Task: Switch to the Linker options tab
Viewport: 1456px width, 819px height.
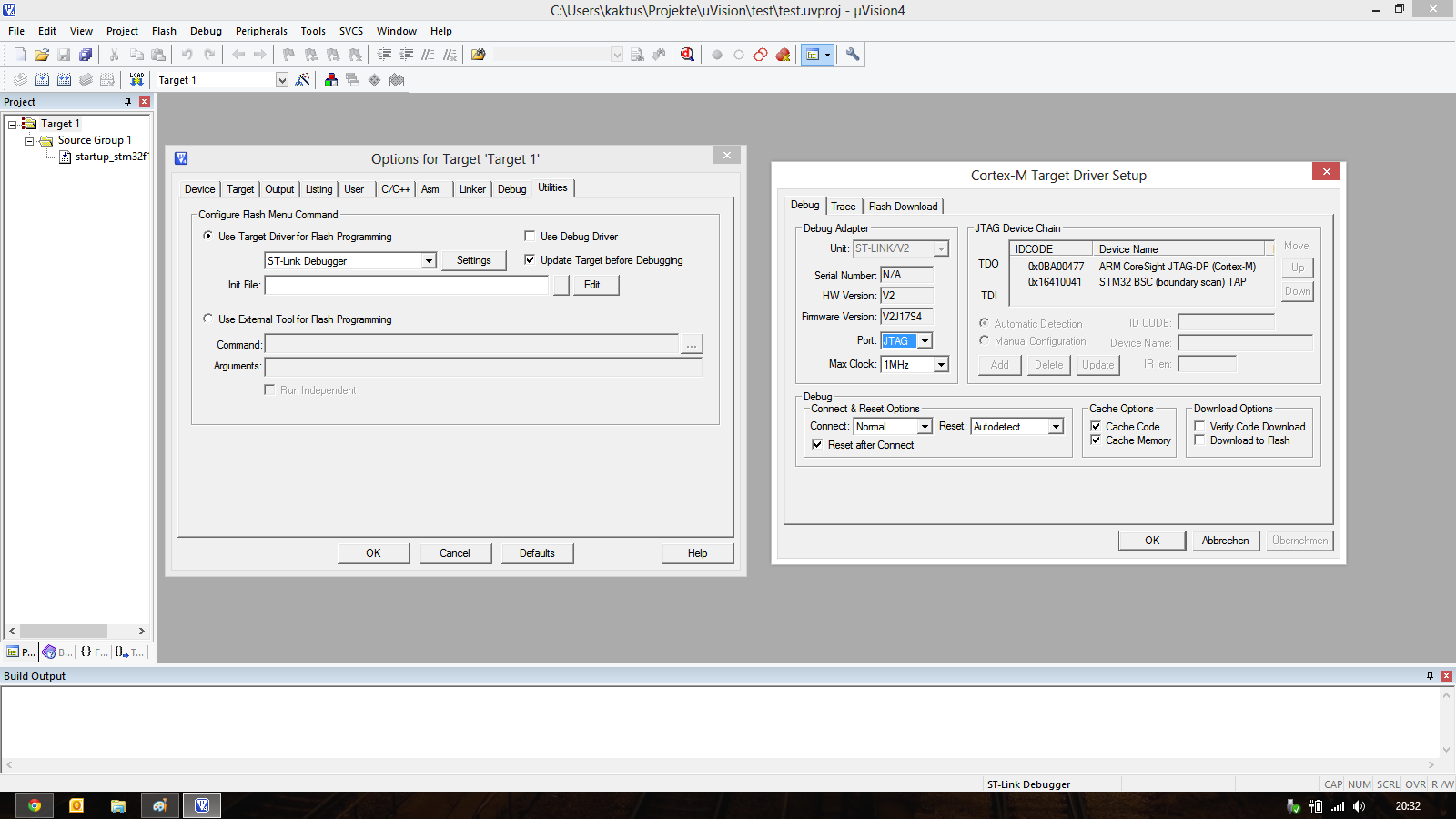Action: click(x=472, y=189)
